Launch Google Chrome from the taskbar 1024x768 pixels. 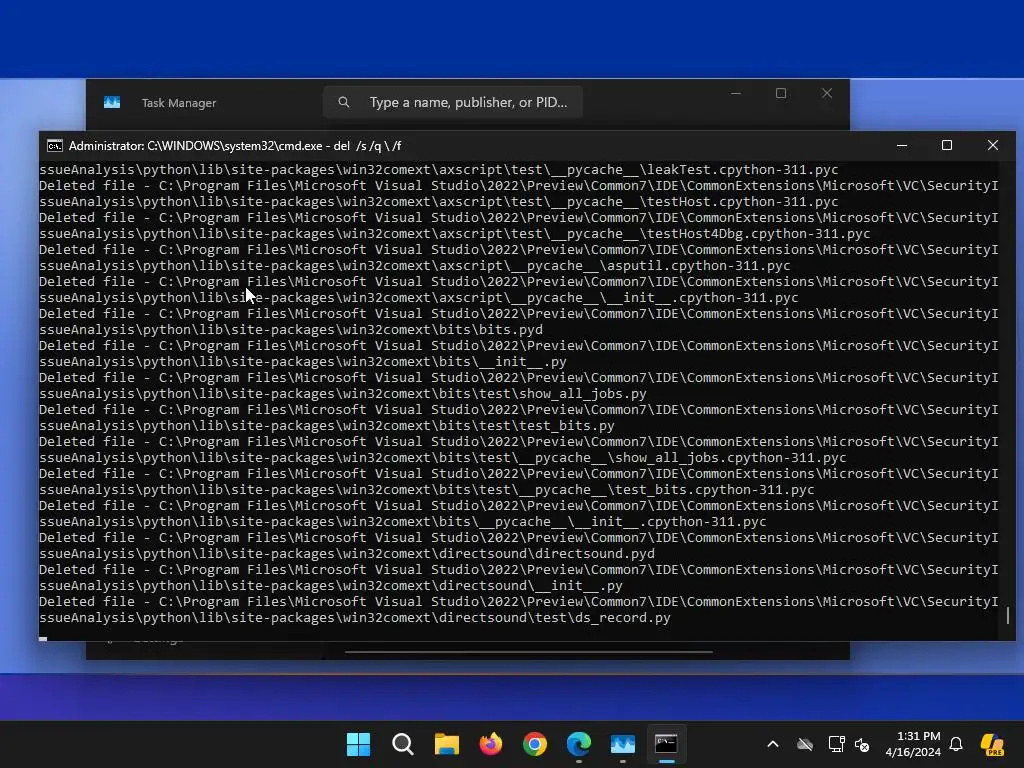pyautogui.click(x=535, y=744)
